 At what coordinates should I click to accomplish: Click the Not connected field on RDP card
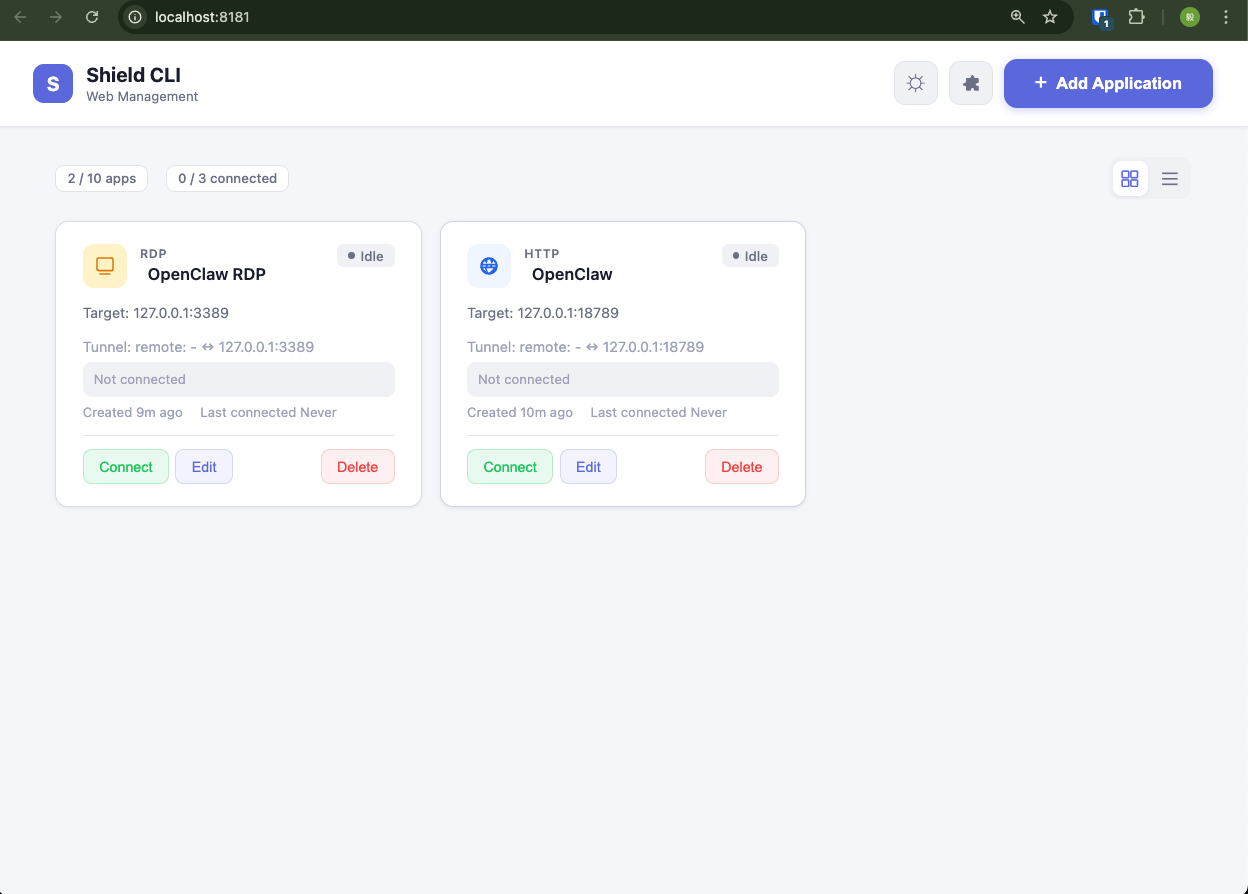pyautogui.click(x=239, y=379)
